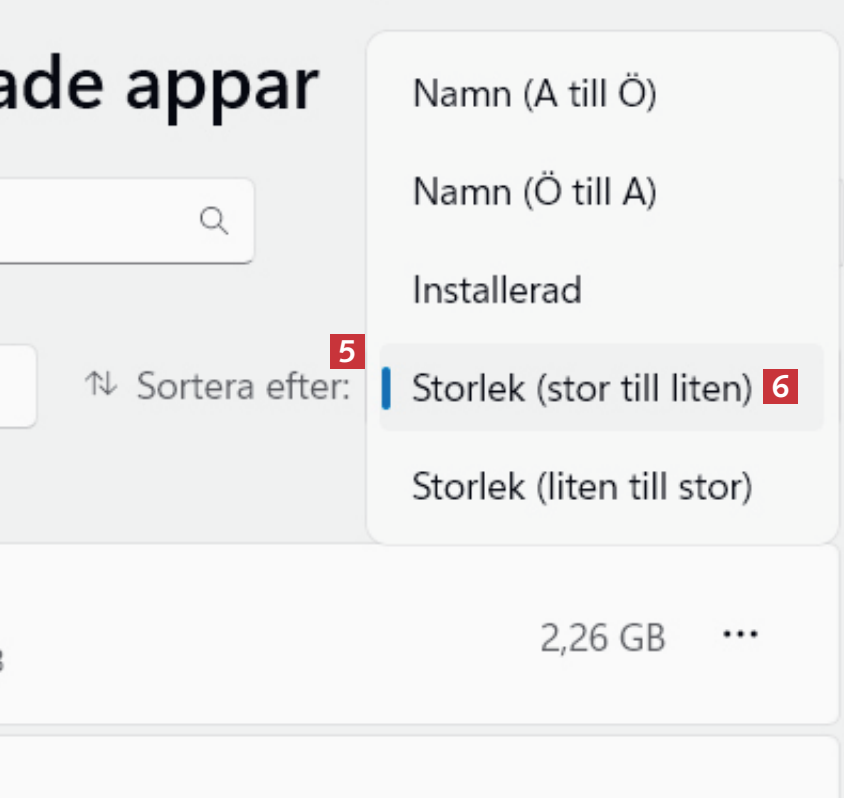Click the magnifier icon in search box

214,220
